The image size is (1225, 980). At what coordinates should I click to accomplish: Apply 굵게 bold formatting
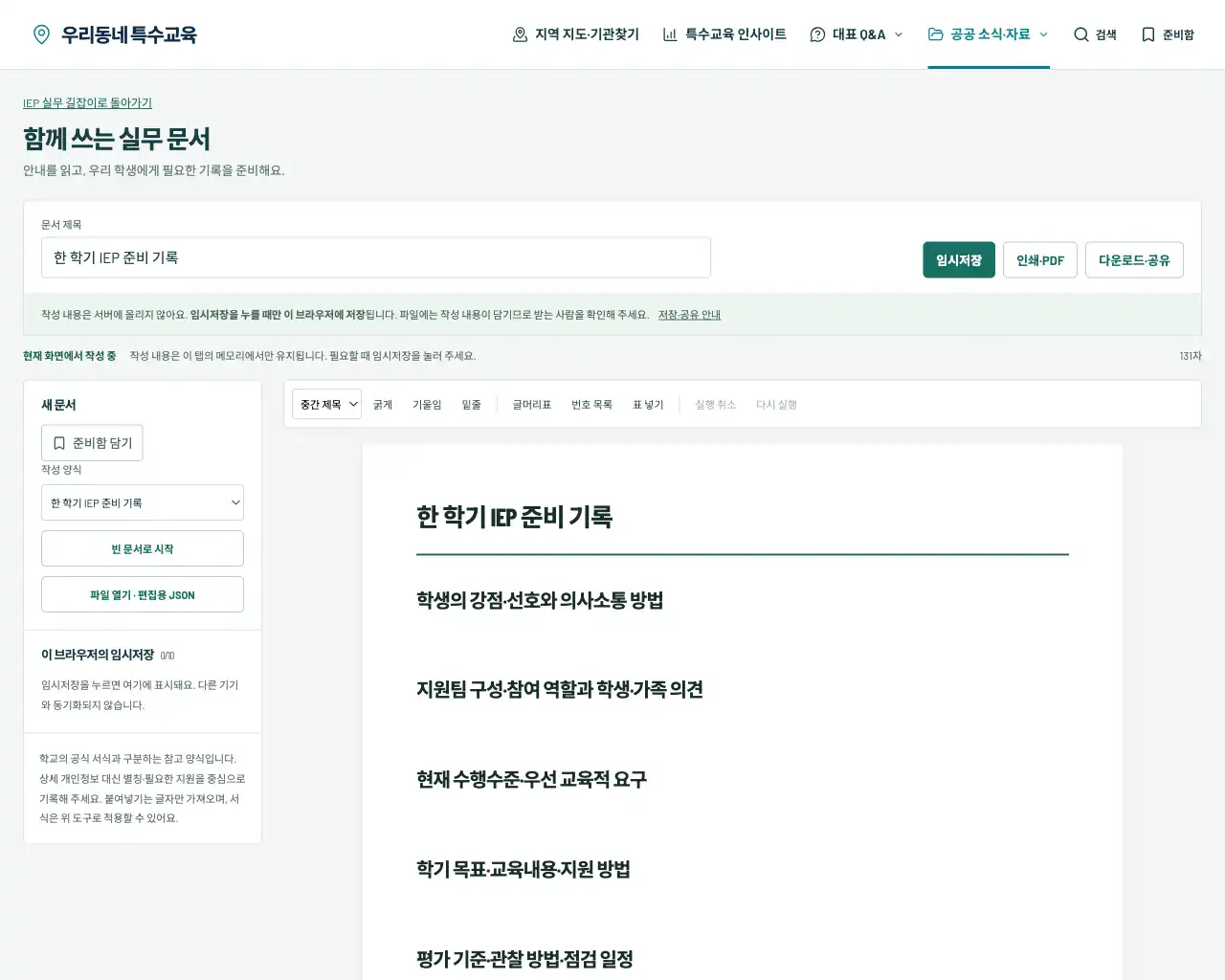point(383,405)
